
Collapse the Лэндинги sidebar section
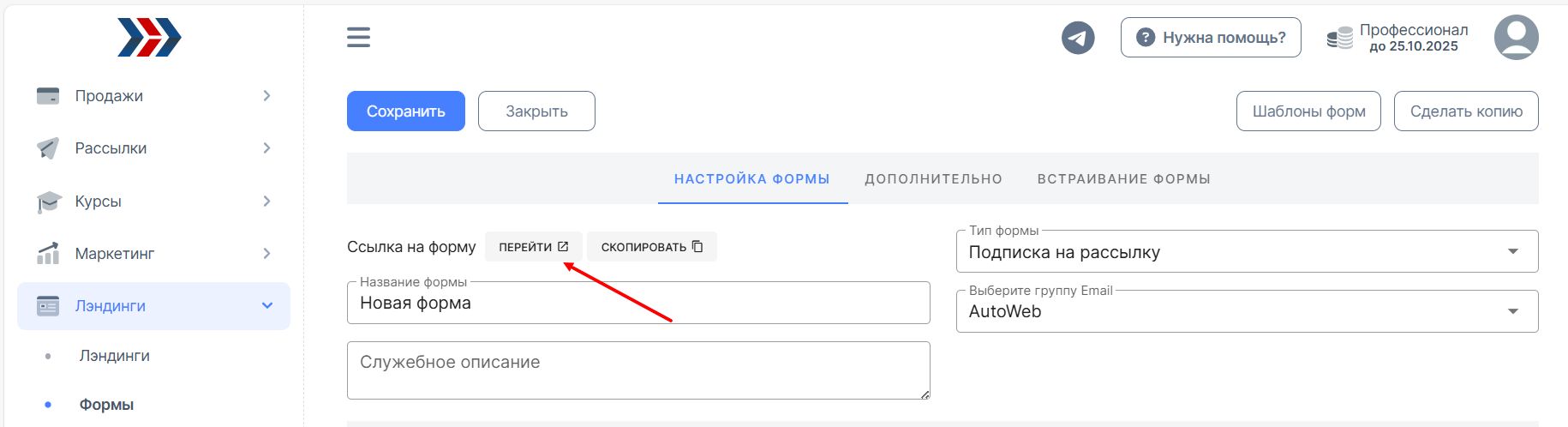pyautogui.click(x=154, y=306)
